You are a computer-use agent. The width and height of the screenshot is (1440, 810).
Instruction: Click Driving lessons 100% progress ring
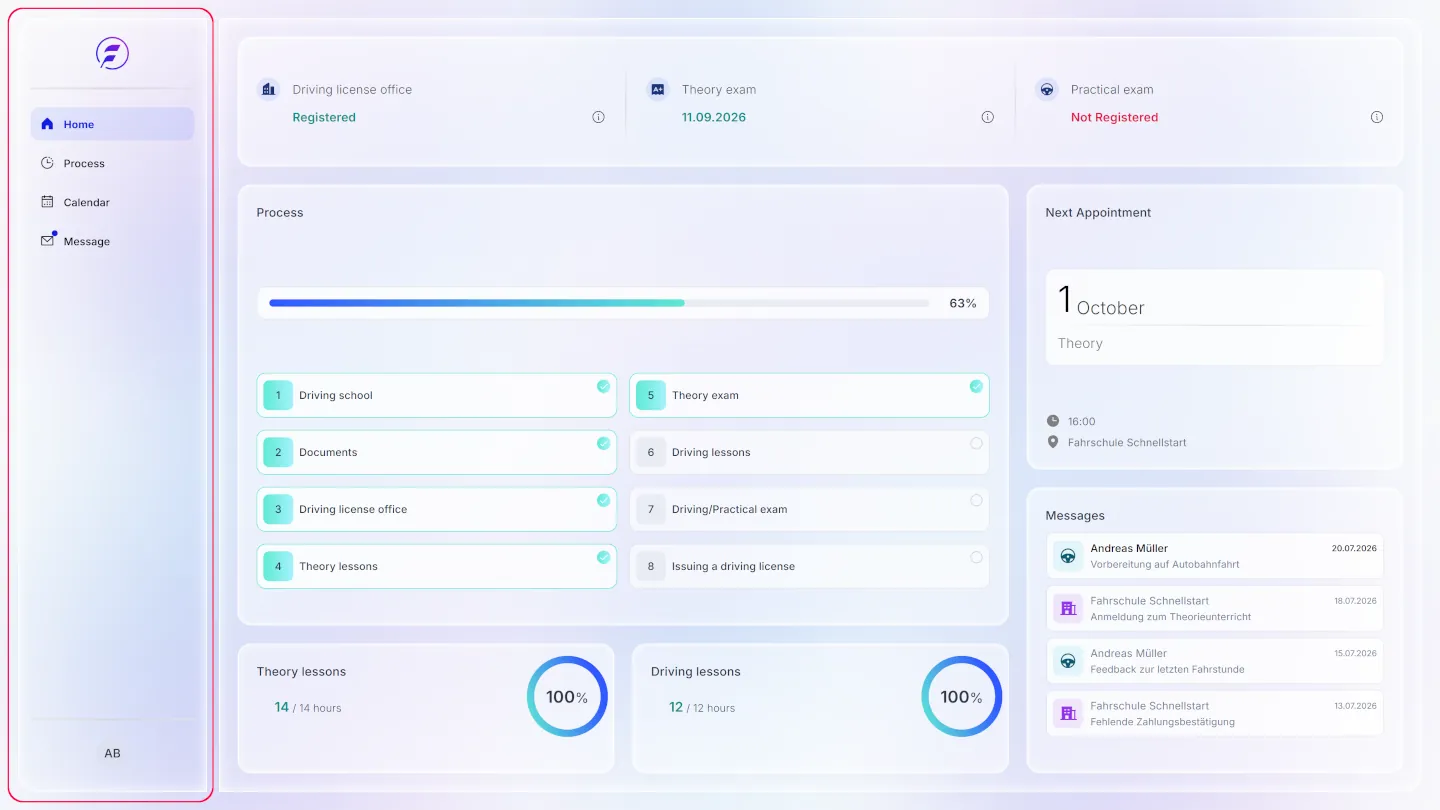click(961, 697)
